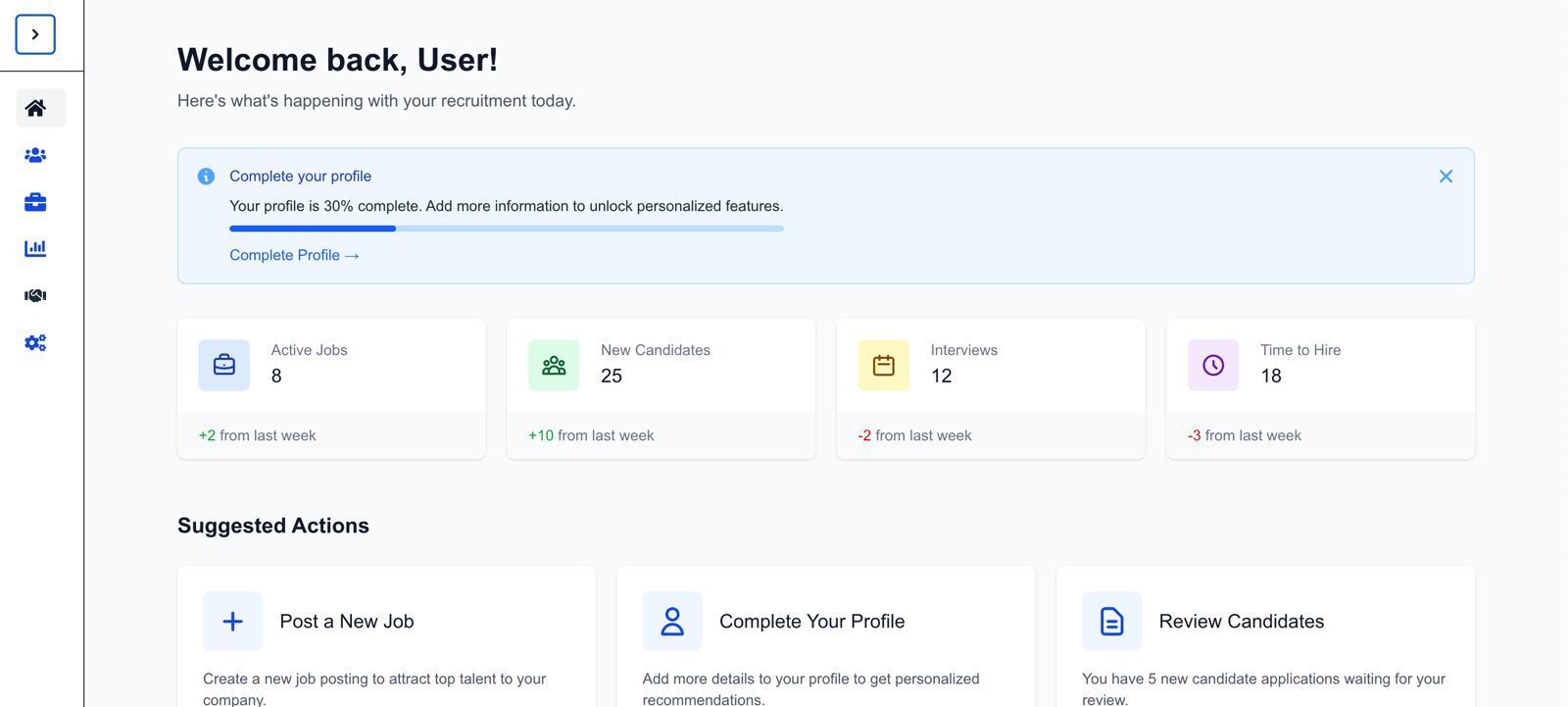This screenshot has width=1568, height=707.
Task: Click the plus icon on Post a New Job
Action: 232,621
